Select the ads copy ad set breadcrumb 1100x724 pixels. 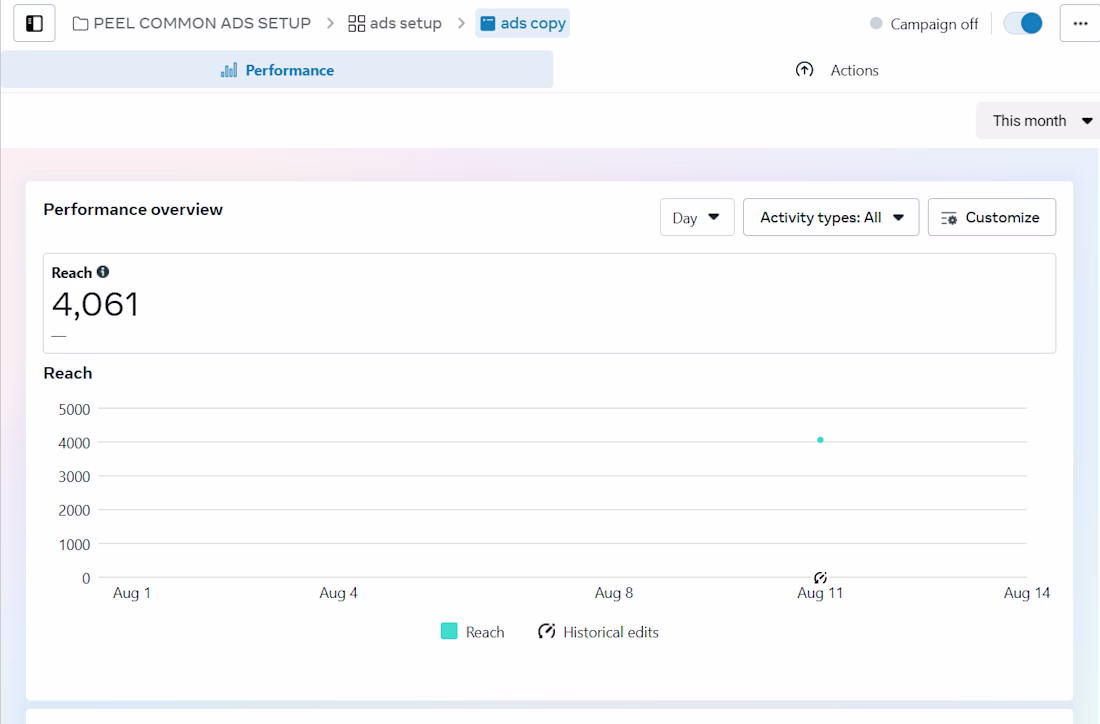tap(523, 23)
